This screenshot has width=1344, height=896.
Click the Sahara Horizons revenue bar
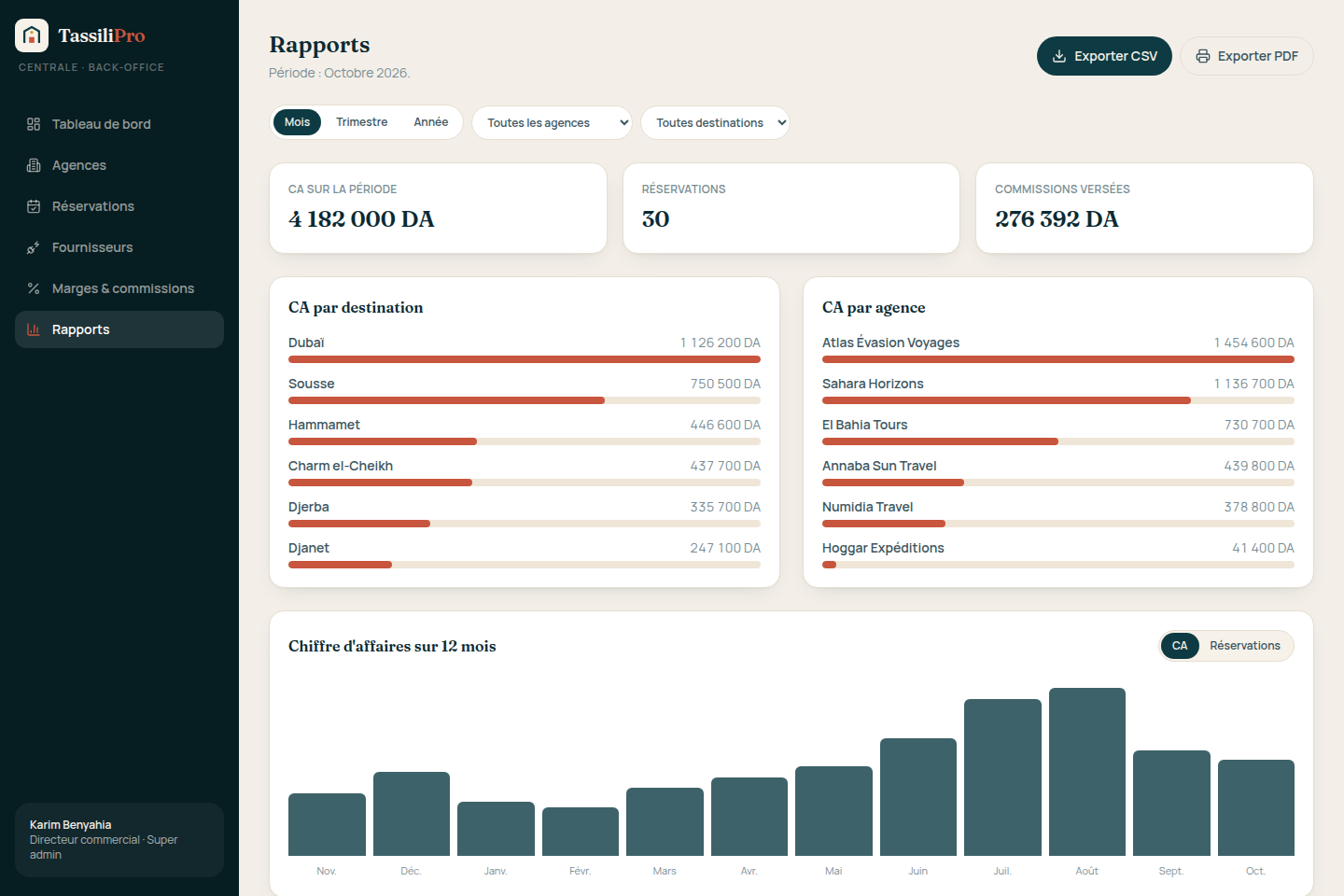click(x=1058, y=400)
